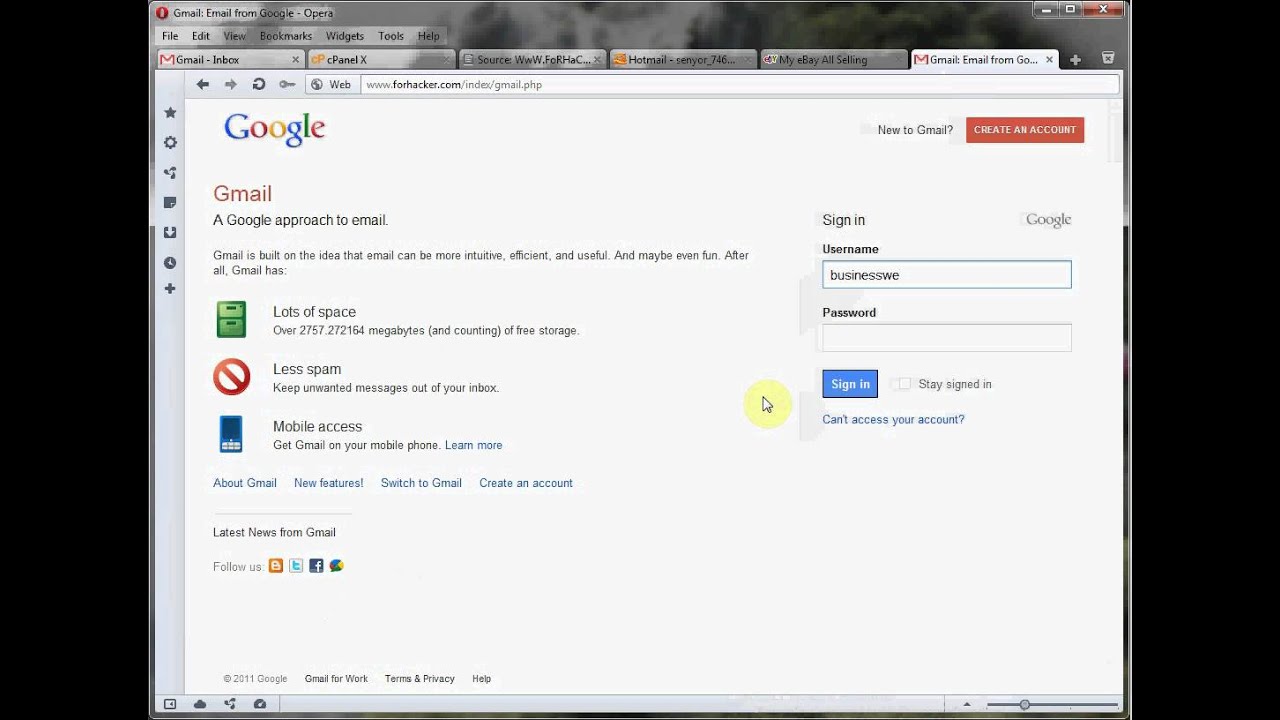
Task: Open the About Gmail link
Action: 245,483
